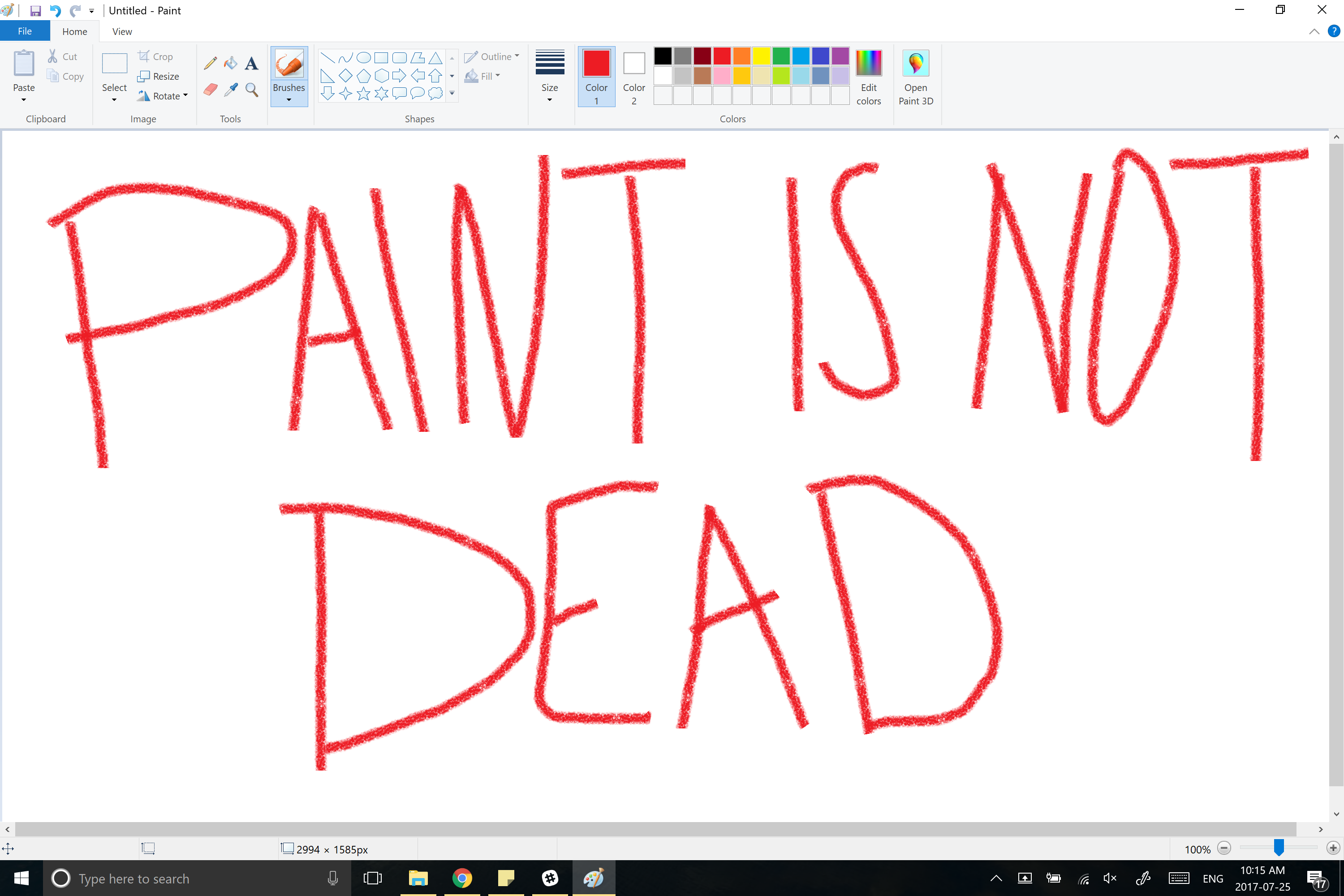Viewport: 1344px width, 896px height.
Task: Open Edit colors dialog
Action: click(869, 76)
